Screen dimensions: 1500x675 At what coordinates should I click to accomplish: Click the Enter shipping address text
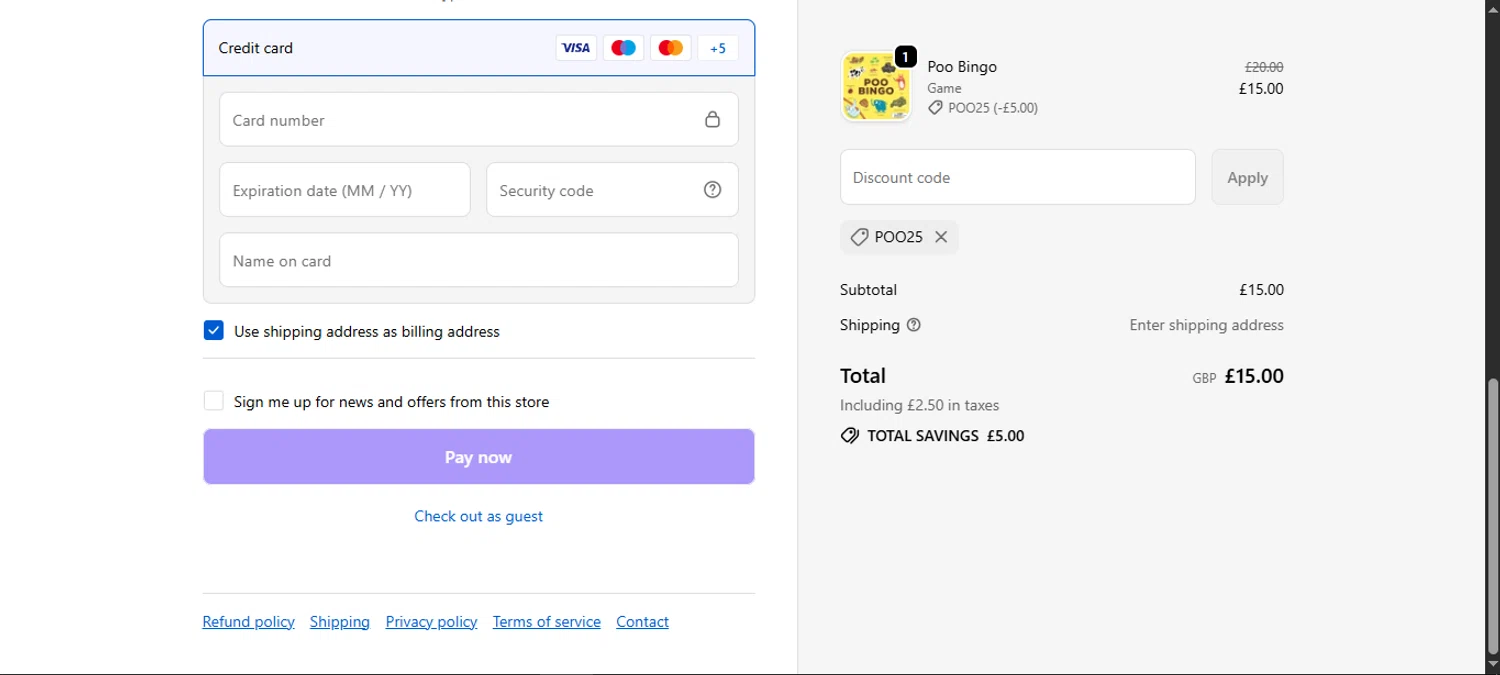pos(1207,325)
